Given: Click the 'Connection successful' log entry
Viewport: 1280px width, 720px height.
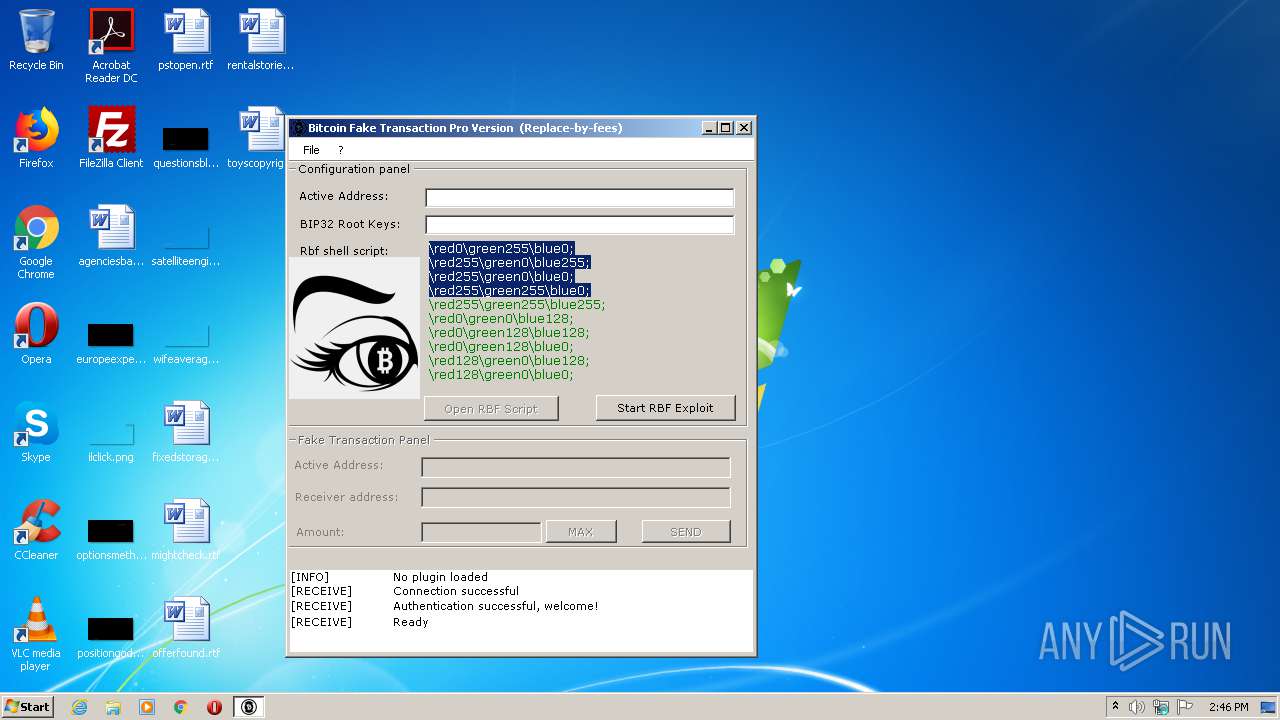Looking at the screenshot, I should click(x=456, y=591).
